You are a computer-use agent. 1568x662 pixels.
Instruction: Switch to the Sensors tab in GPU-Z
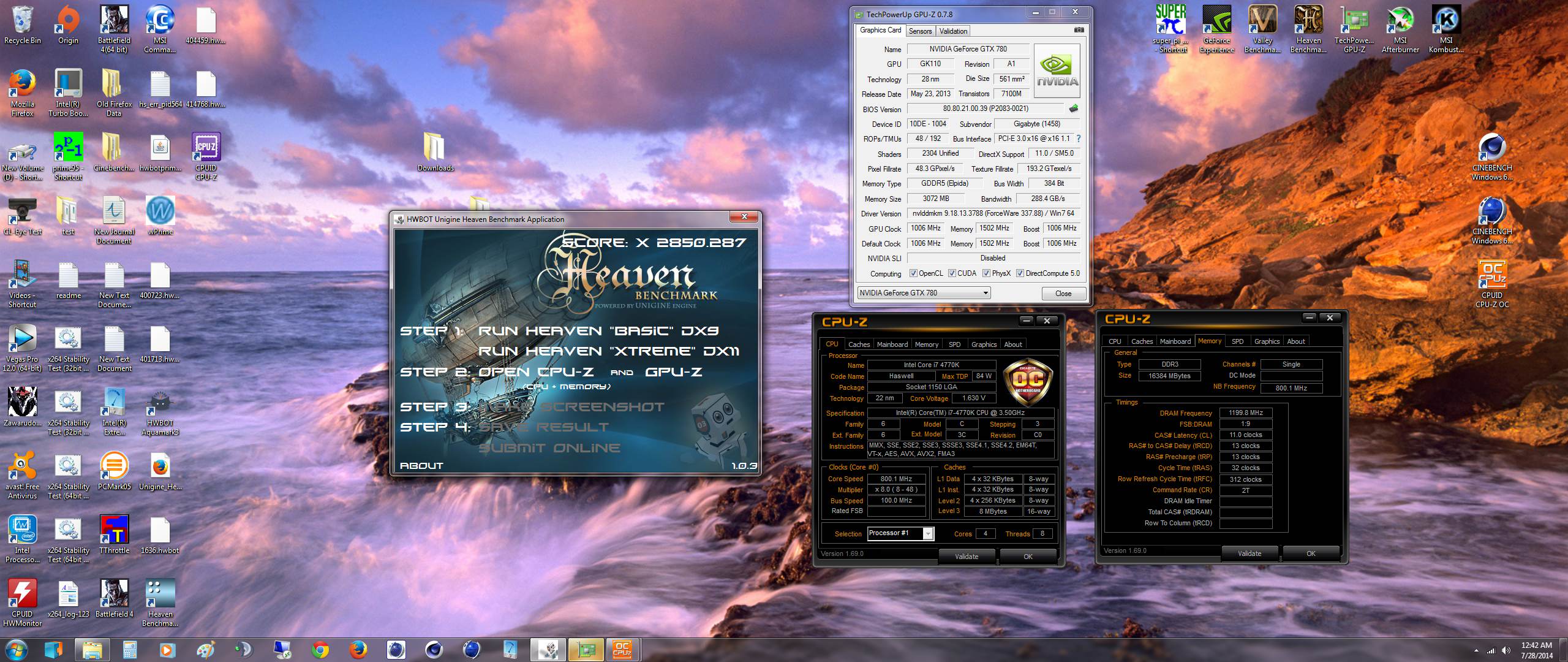click(920, 31)
